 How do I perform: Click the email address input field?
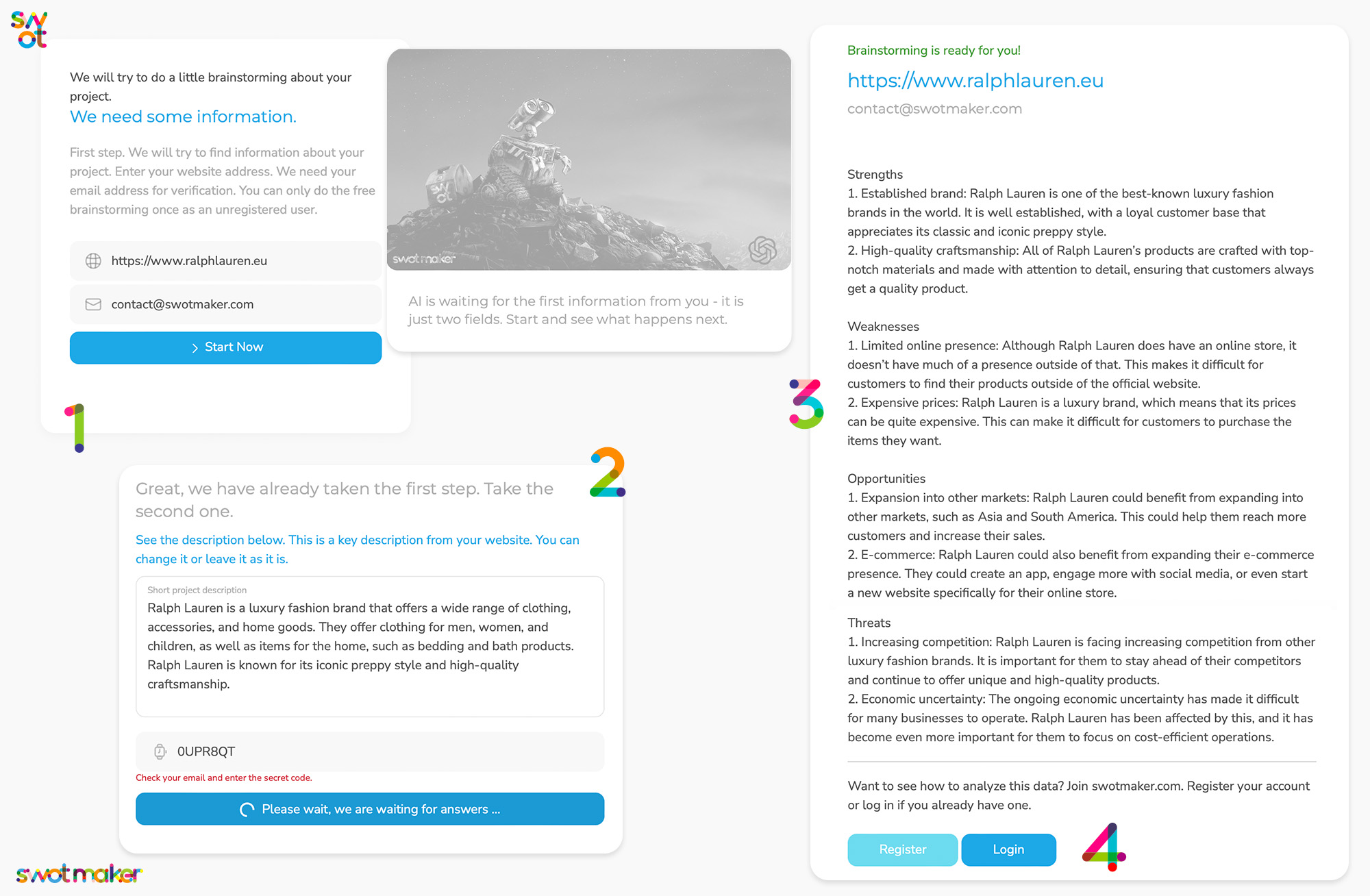pyautogui.click(x=225, y=304)
